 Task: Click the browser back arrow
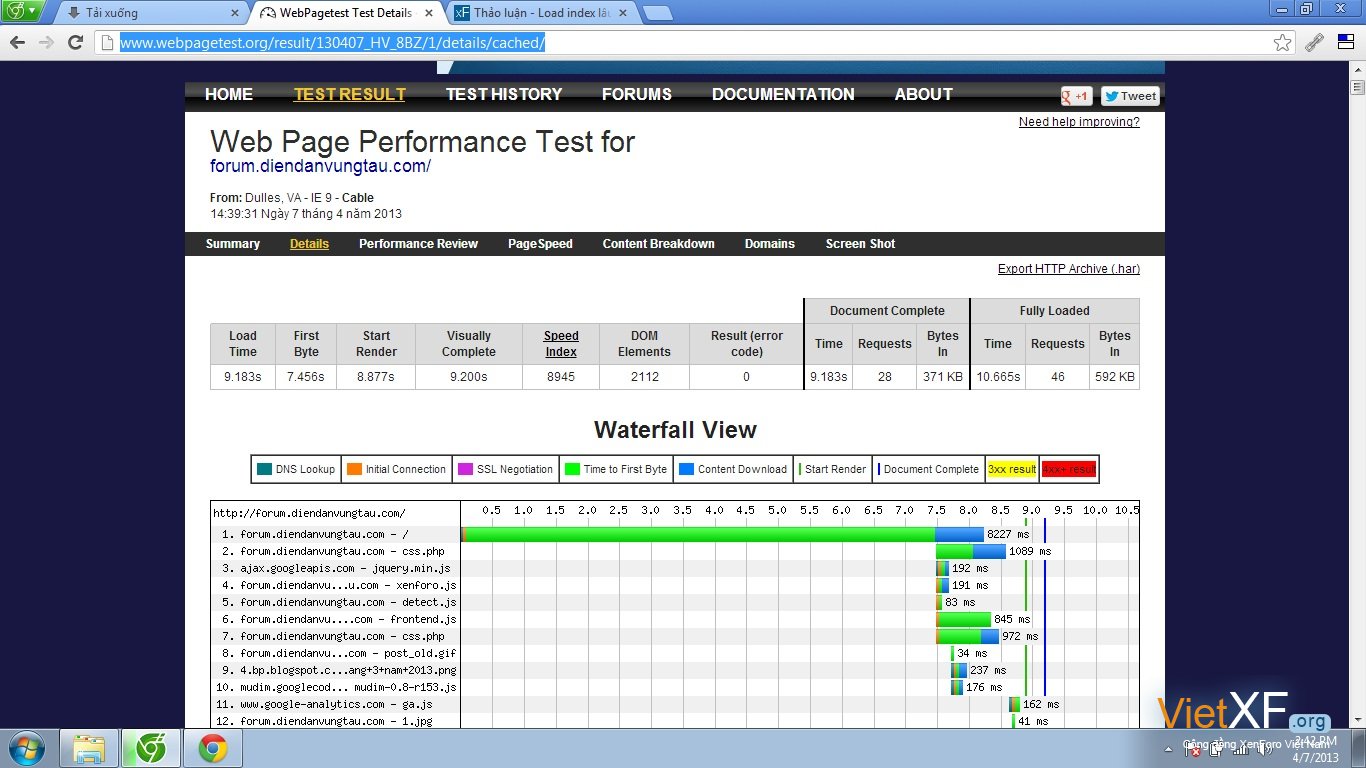pos(17,42)
